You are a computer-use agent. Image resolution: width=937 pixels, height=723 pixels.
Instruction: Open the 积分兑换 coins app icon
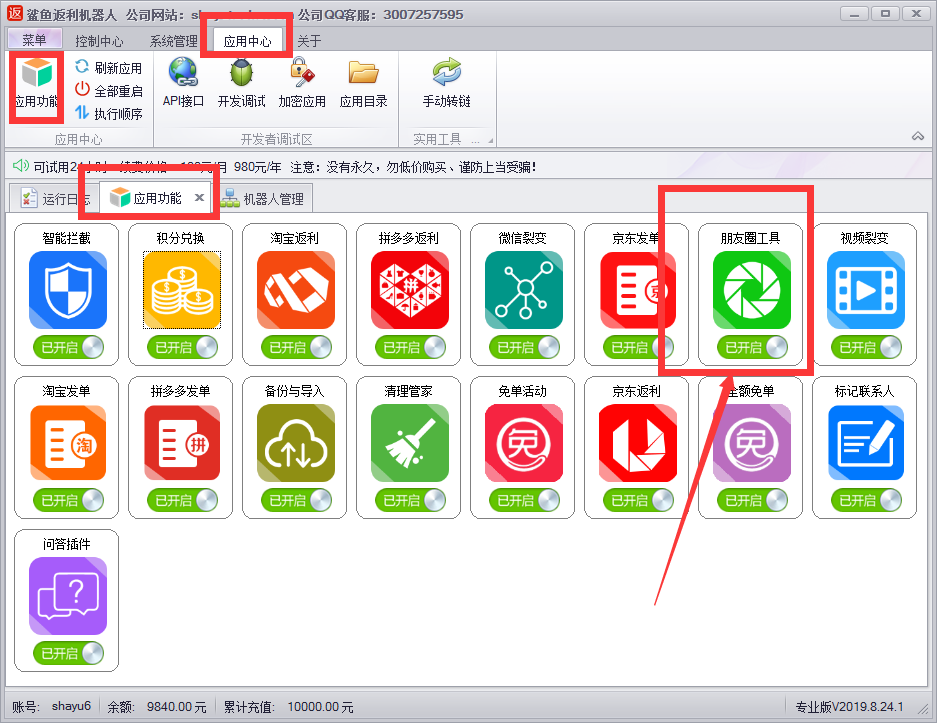click(x=182, y=290)
